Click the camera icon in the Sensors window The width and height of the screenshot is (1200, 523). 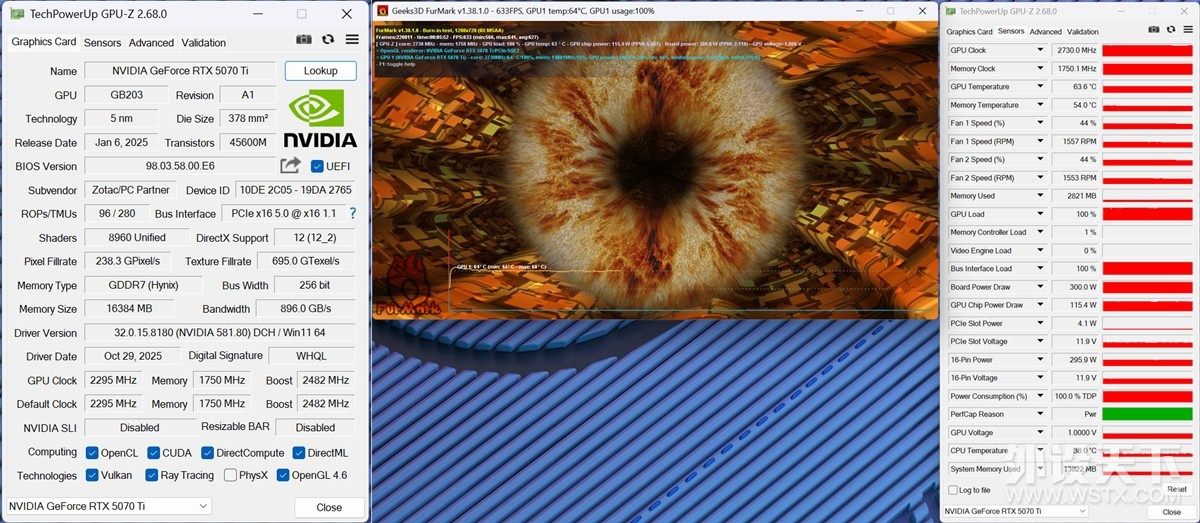click(1153, 31)
